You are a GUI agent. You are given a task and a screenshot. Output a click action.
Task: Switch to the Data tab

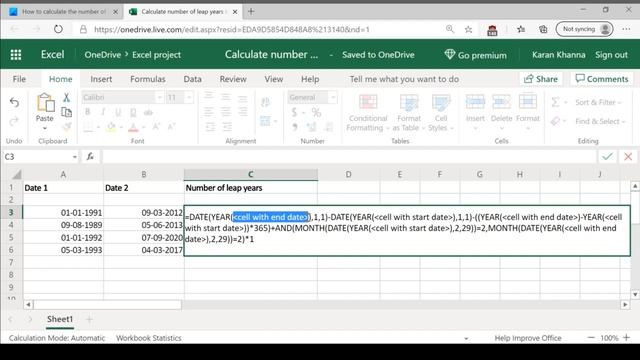pyautogui.click(x=192, y=79)
